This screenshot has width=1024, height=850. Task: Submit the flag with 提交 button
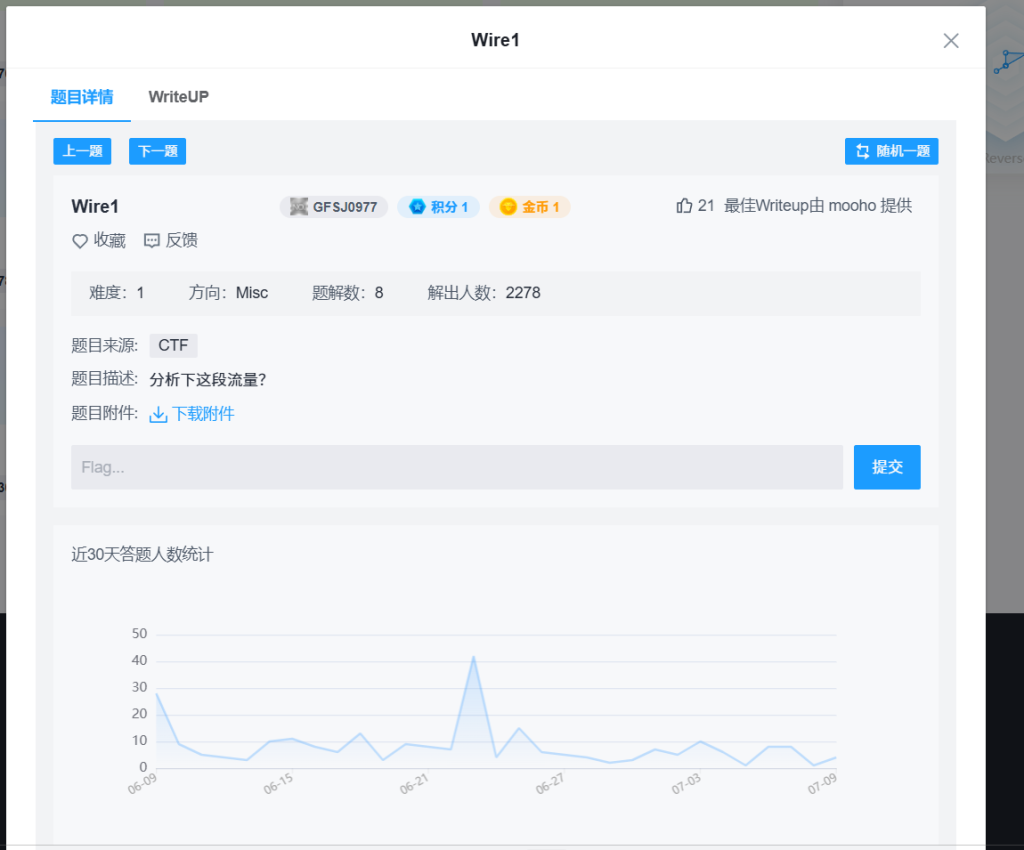(887, 467)
